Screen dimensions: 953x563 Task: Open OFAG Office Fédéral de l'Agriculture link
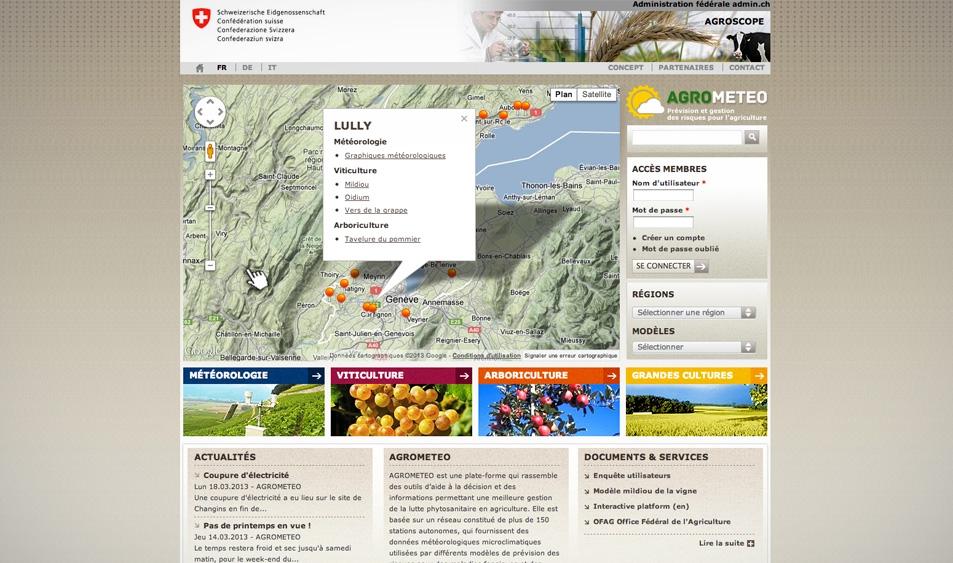(662, 522)
